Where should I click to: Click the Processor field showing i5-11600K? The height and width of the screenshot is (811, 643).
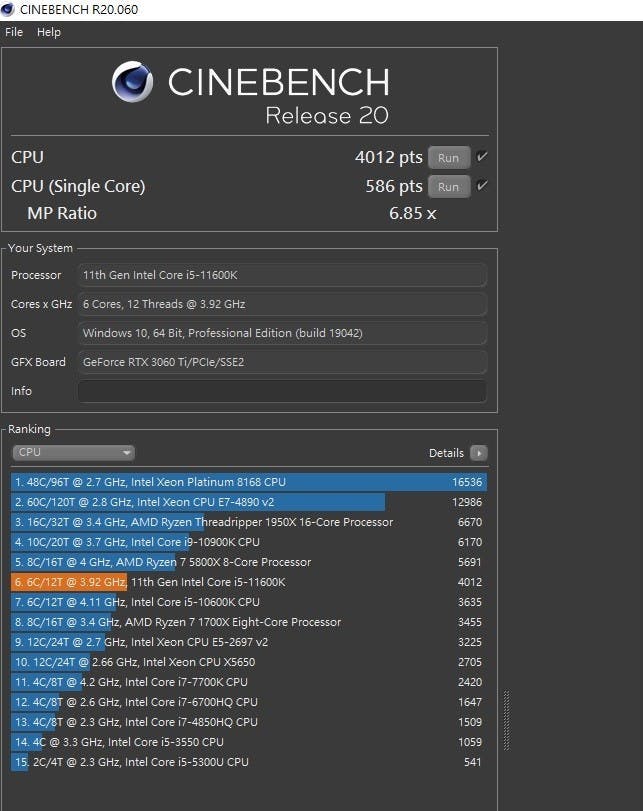(x=282, y=275)
